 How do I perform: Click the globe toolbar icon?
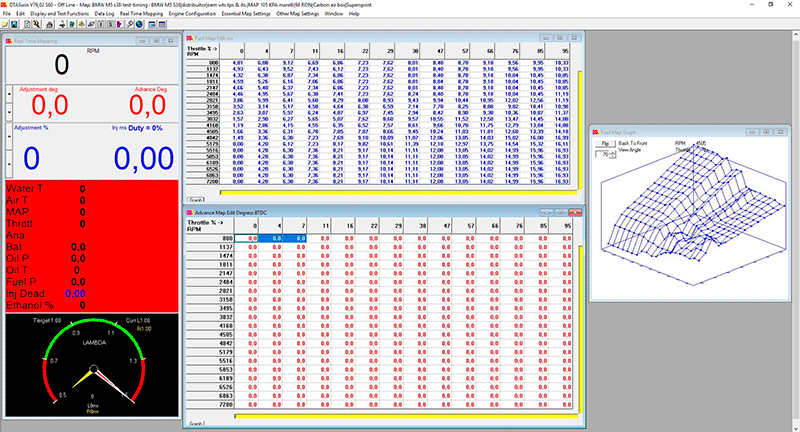tap(139, 24)
